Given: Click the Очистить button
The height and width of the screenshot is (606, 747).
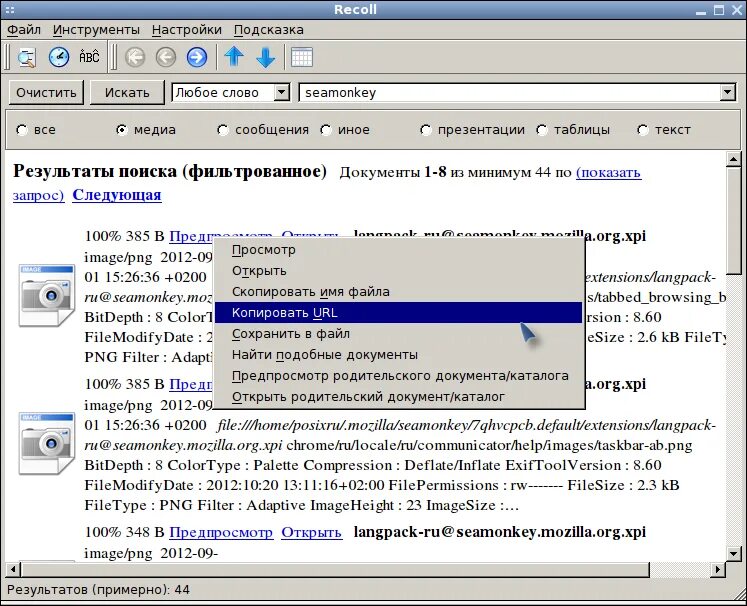Looking at the screenshot, I should [x=46, y=92].
